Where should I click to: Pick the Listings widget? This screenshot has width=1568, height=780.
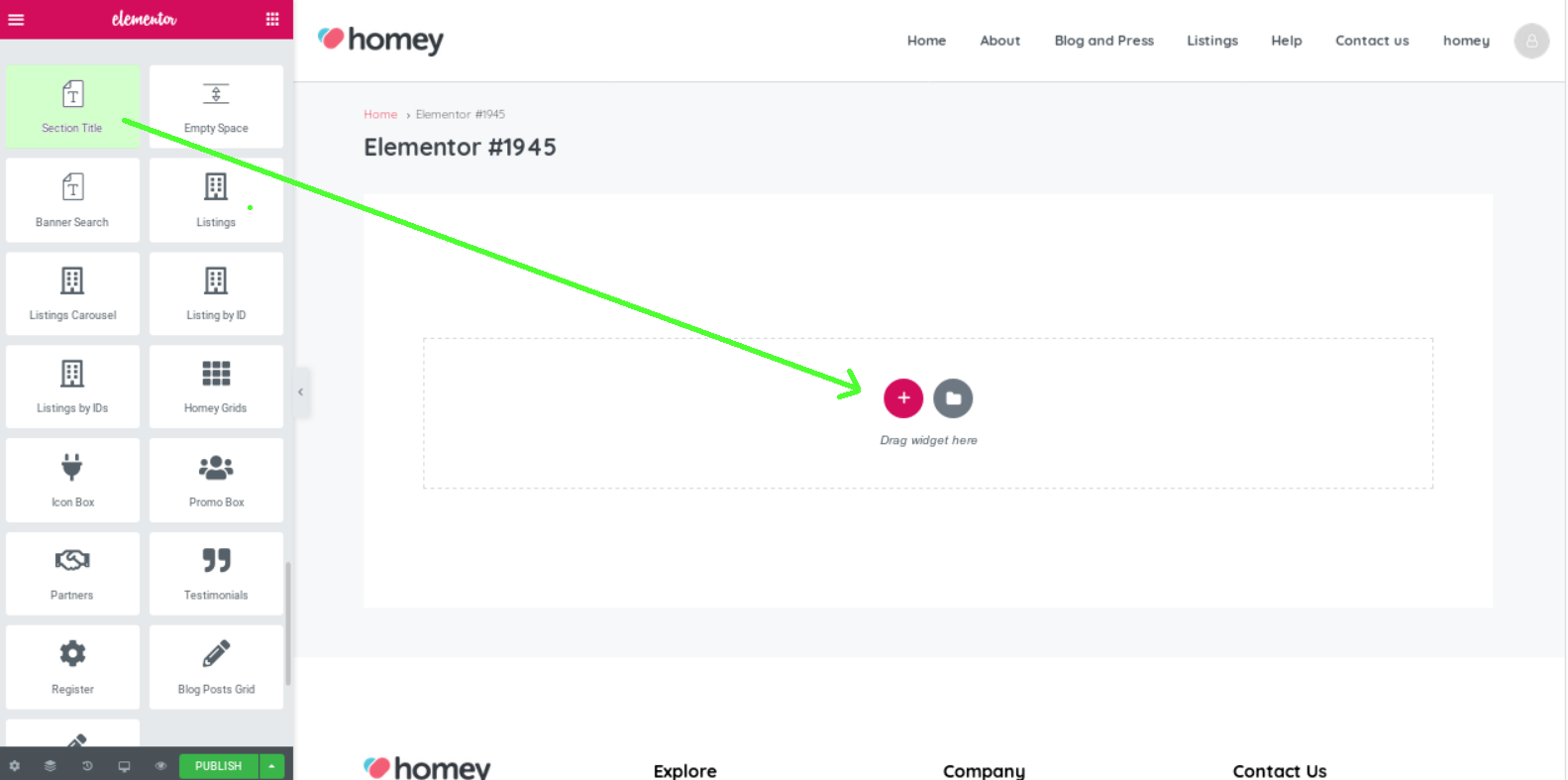[216, 200]
